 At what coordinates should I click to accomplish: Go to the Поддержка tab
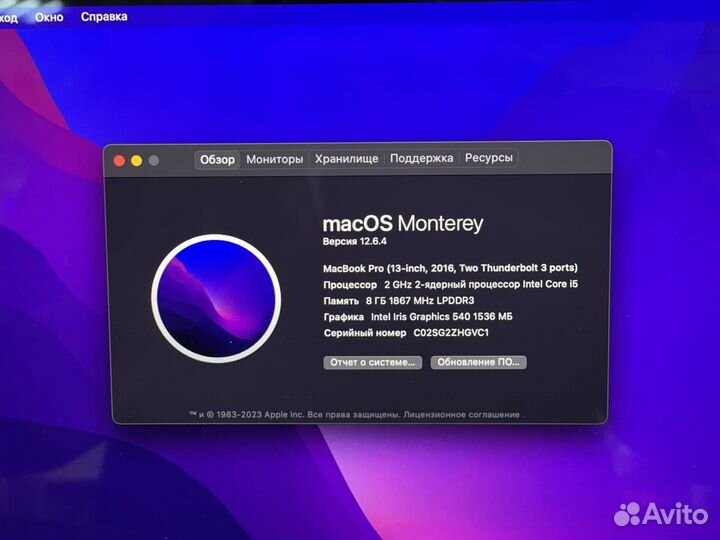(x=422, y=158)
